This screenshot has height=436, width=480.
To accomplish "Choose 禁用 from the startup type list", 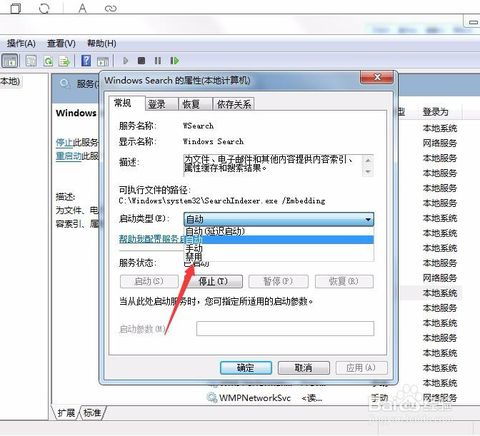I will tap(194, 257).
